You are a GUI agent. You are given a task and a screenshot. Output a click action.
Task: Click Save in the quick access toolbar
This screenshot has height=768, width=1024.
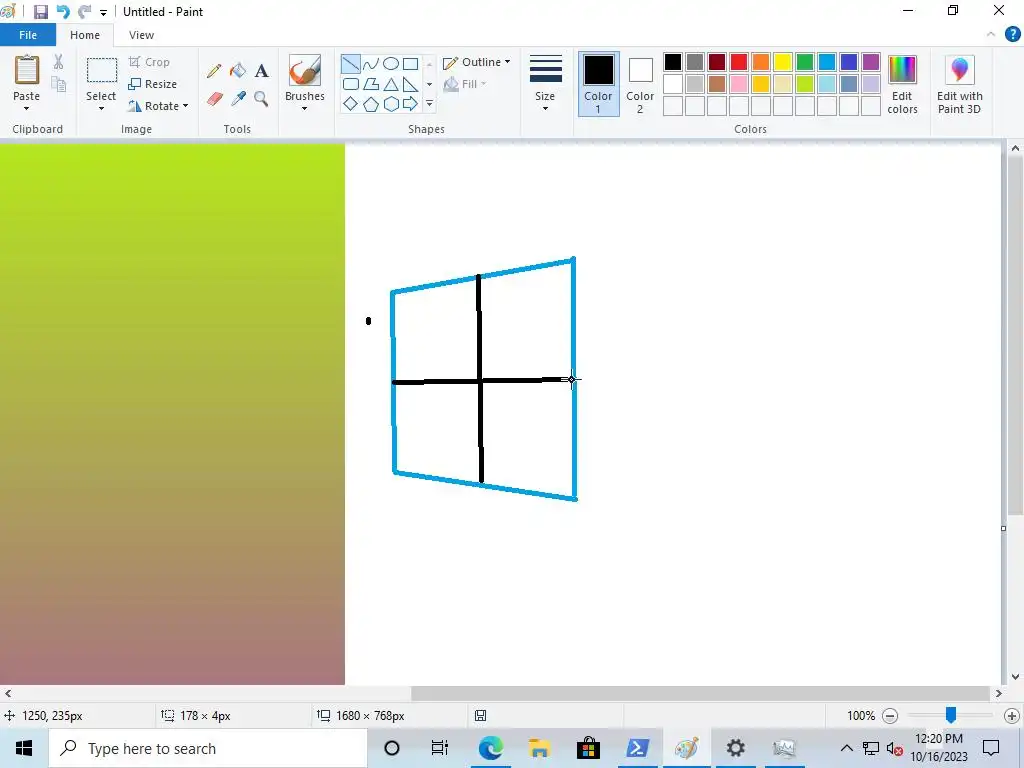[x=40, y=12]
